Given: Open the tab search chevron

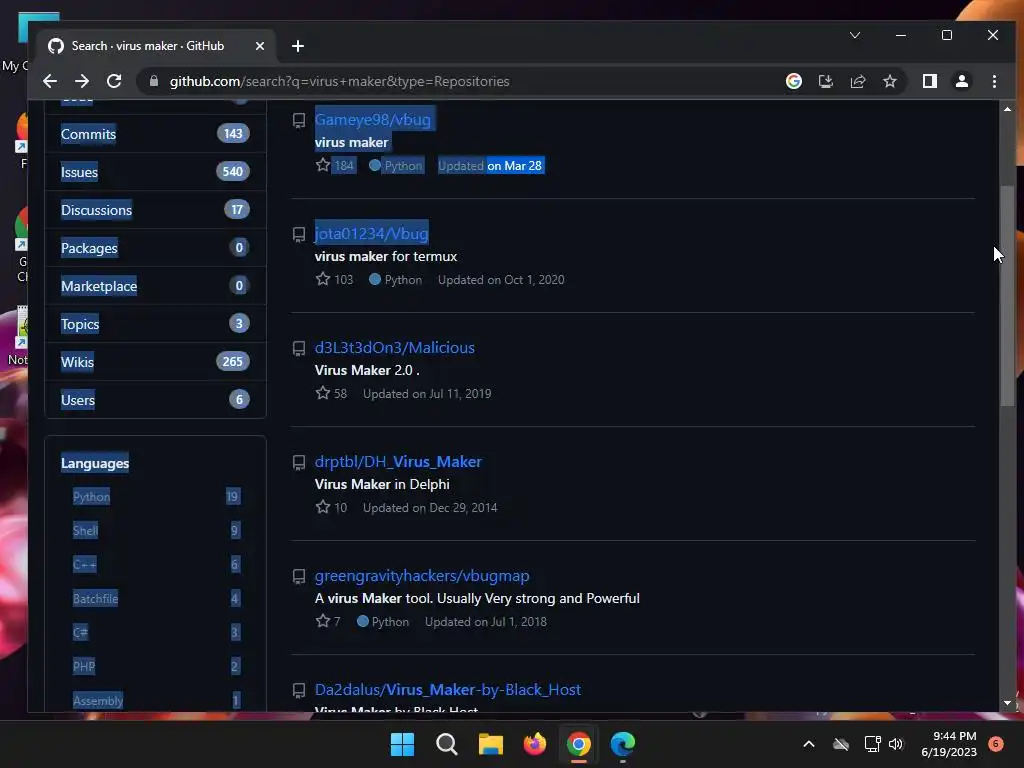Looking at the screenshot, I should 855,35.
